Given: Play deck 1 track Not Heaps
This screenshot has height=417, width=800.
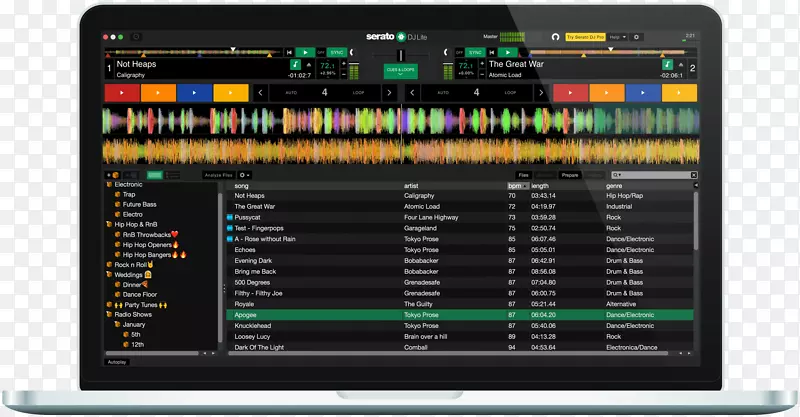Looking at the screenshot, I should click(305, 52).
